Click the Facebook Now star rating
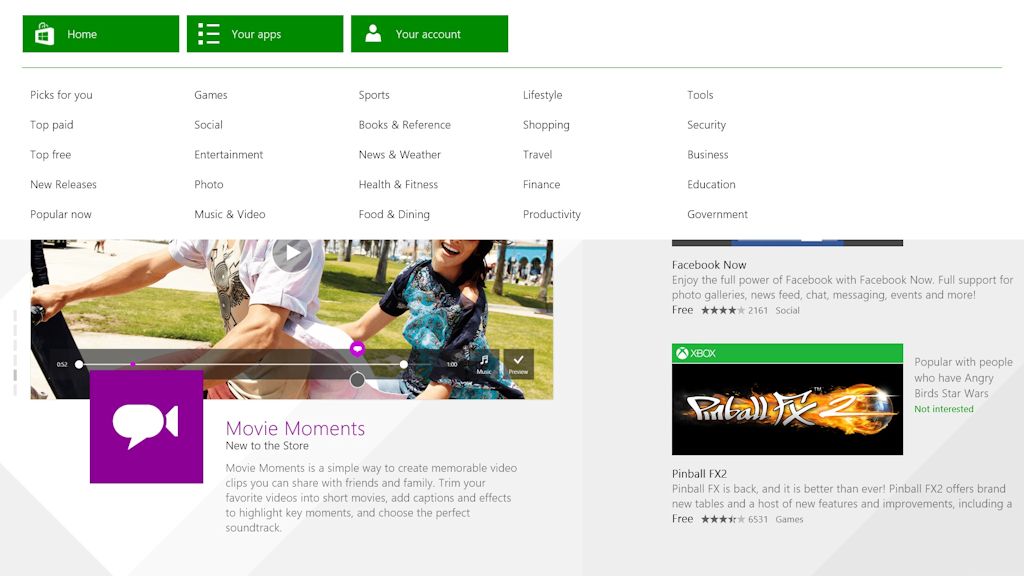 coord(723,310)
